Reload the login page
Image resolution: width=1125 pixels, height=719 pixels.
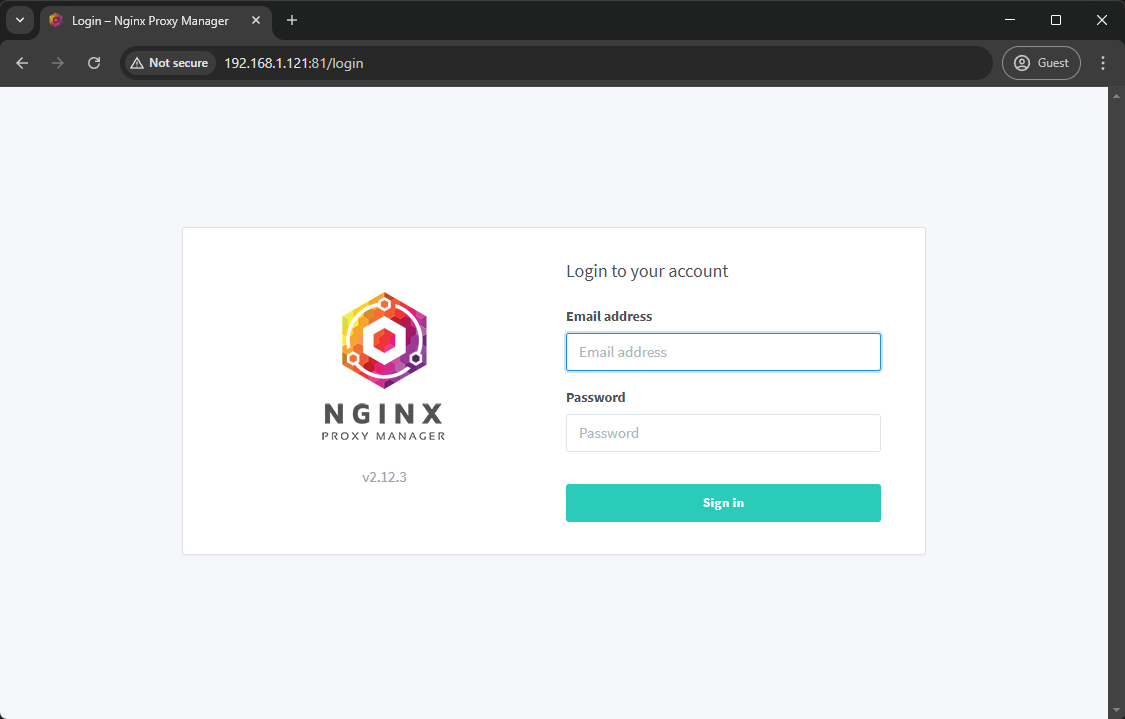point(94,63)
